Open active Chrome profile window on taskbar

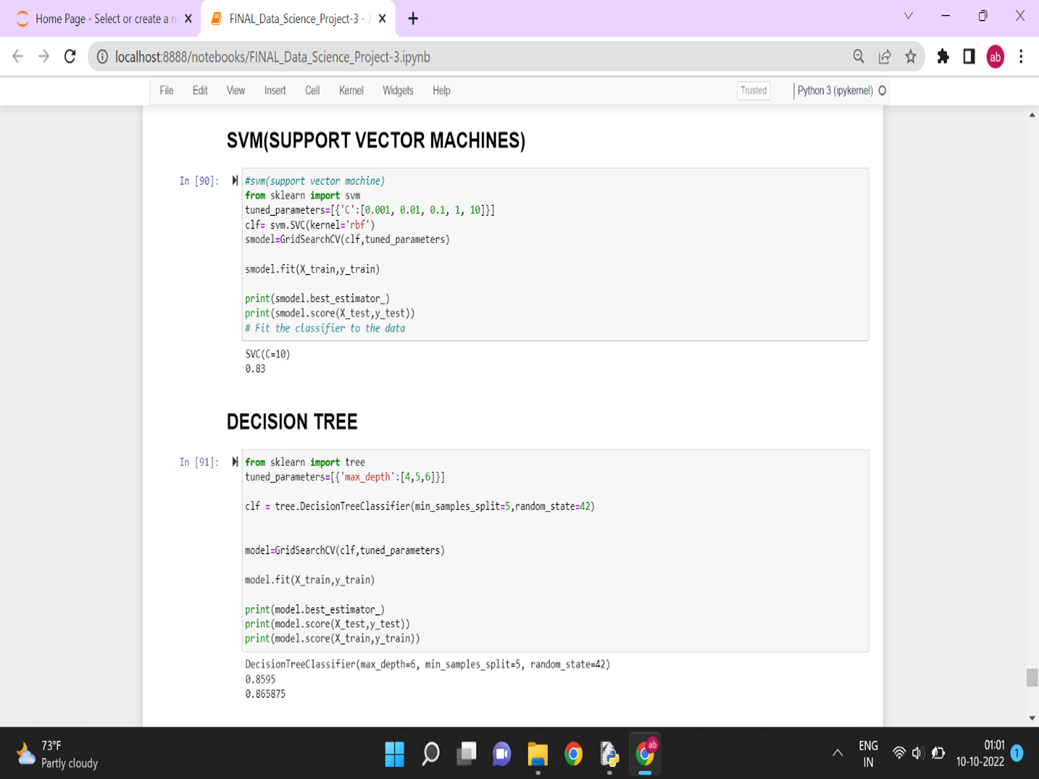tap(645, 754)
